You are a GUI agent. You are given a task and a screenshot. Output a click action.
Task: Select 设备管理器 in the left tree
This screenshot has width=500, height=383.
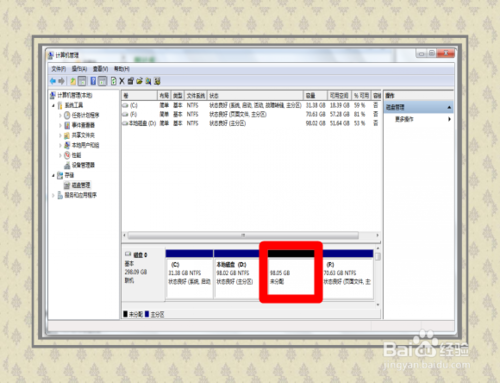click(83, 165)
